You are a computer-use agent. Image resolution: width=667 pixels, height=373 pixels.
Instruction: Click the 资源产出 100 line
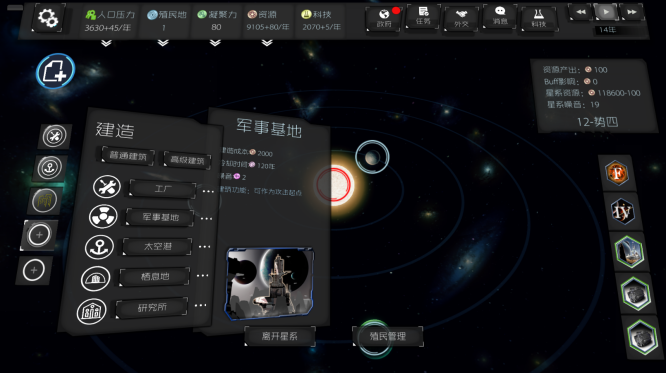click(575, 70)
